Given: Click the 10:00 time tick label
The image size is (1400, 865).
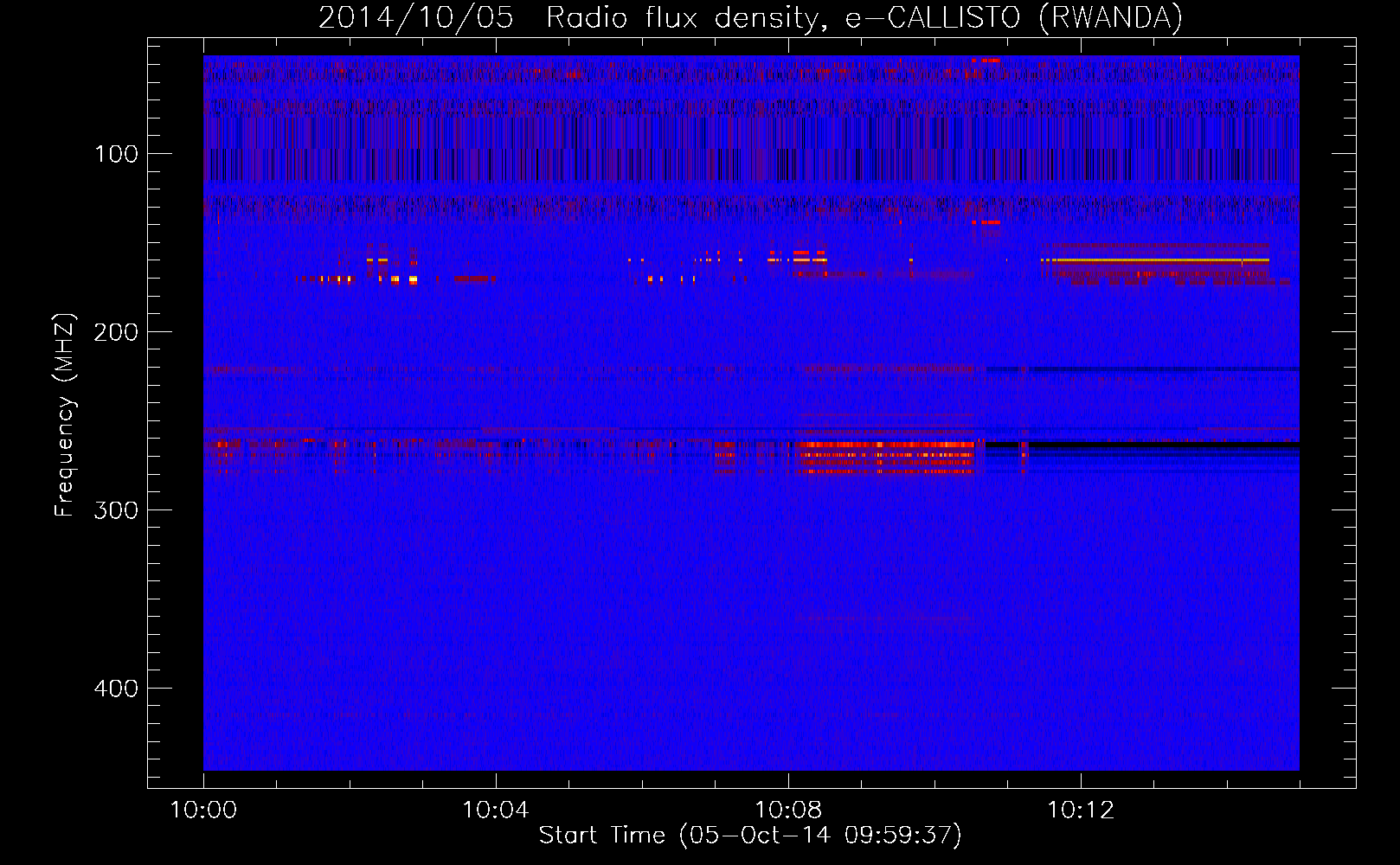Looking at the screenshot, I should [x=203, y=811].
